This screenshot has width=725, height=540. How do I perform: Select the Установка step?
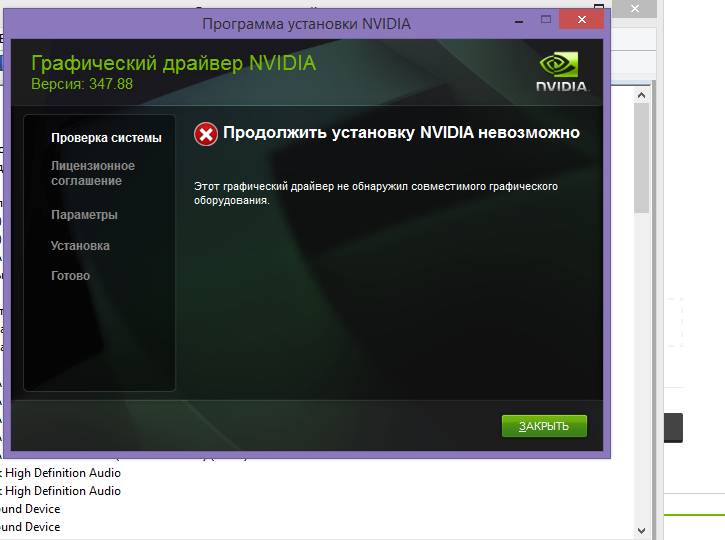[x=80, y=245]
